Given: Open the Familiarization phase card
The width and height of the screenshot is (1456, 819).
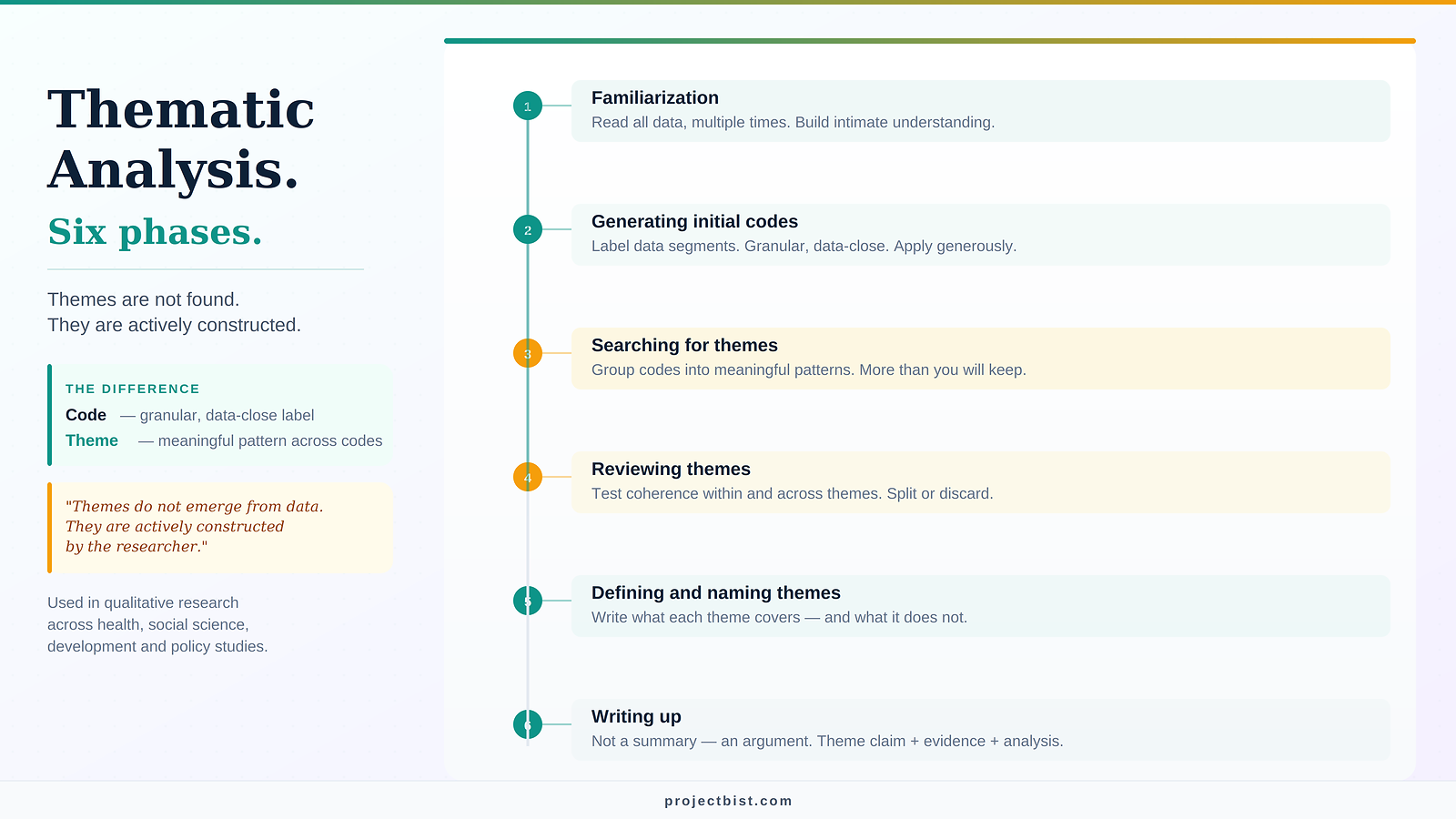Looking at the screenshot, I should tap(979, 110).
